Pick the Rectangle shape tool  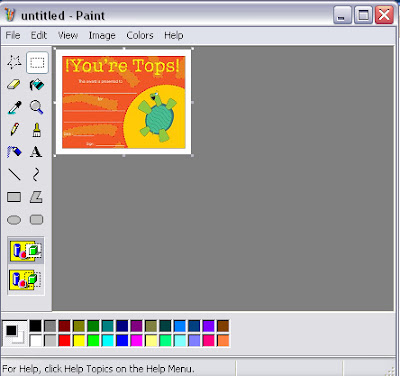[14, 197]
